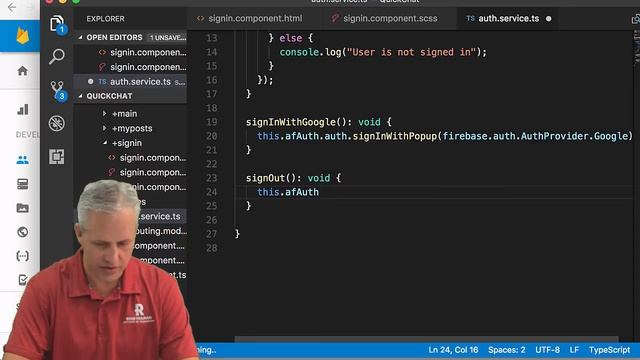Viewport: 640px width, 360px height.
Task: Open the Database icon in Firebase sidebar
Action: [22, 184]
